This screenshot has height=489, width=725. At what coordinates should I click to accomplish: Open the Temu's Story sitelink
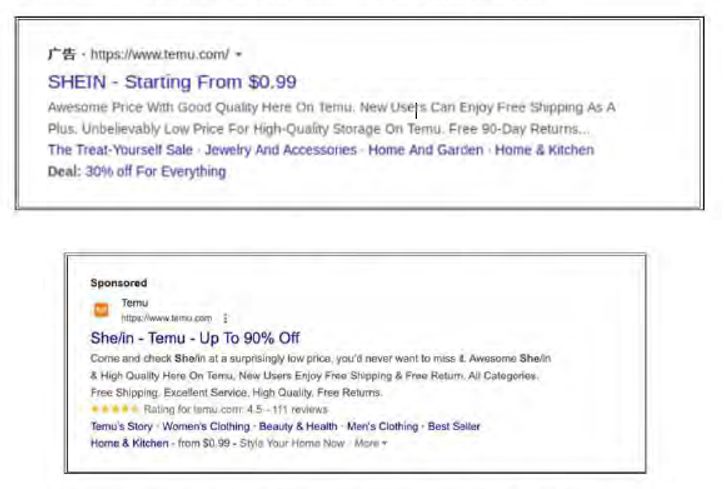pyautogui.click(x=120, y=426)
